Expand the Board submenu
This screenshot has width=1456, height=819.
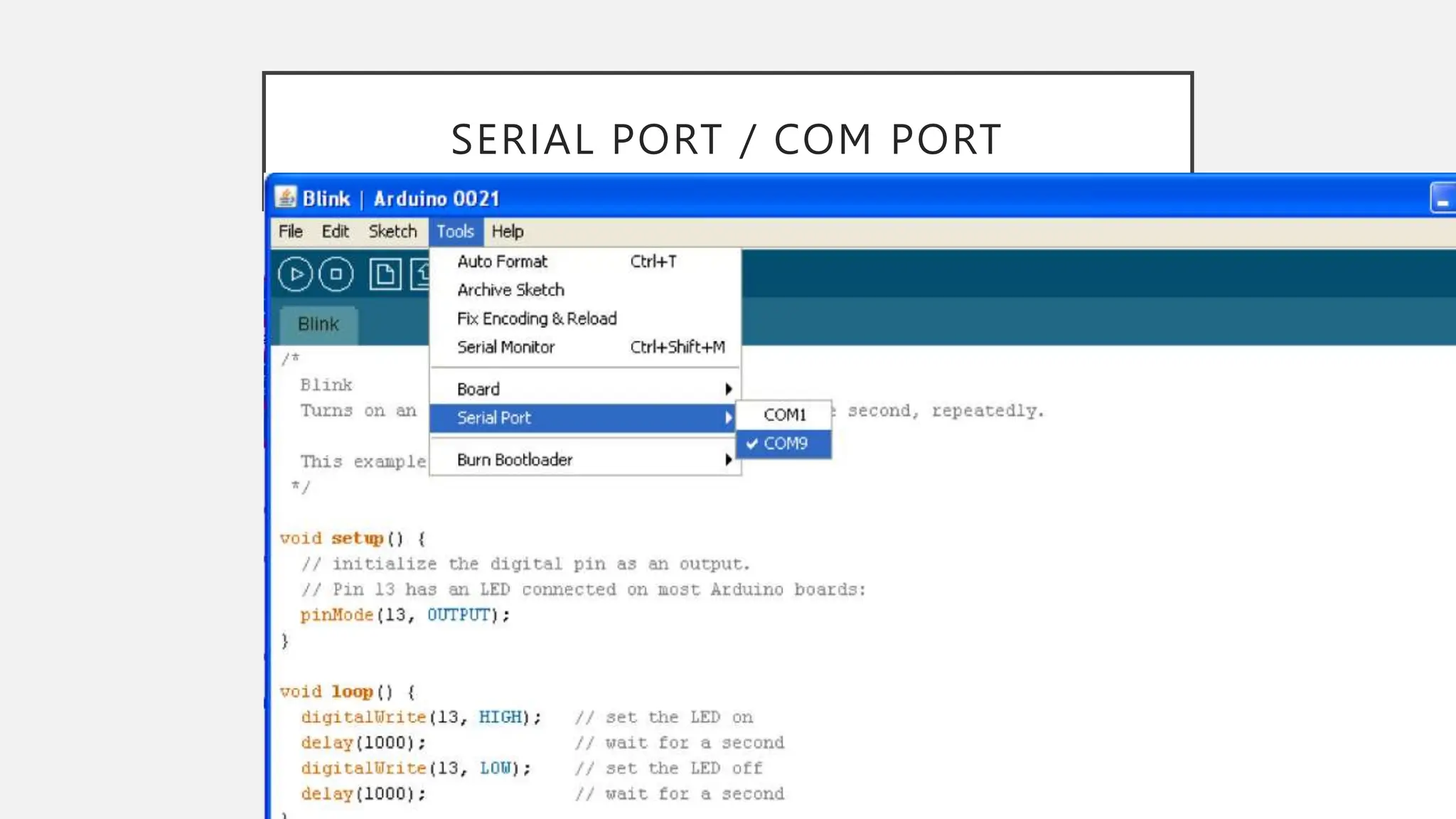(585, 389)
